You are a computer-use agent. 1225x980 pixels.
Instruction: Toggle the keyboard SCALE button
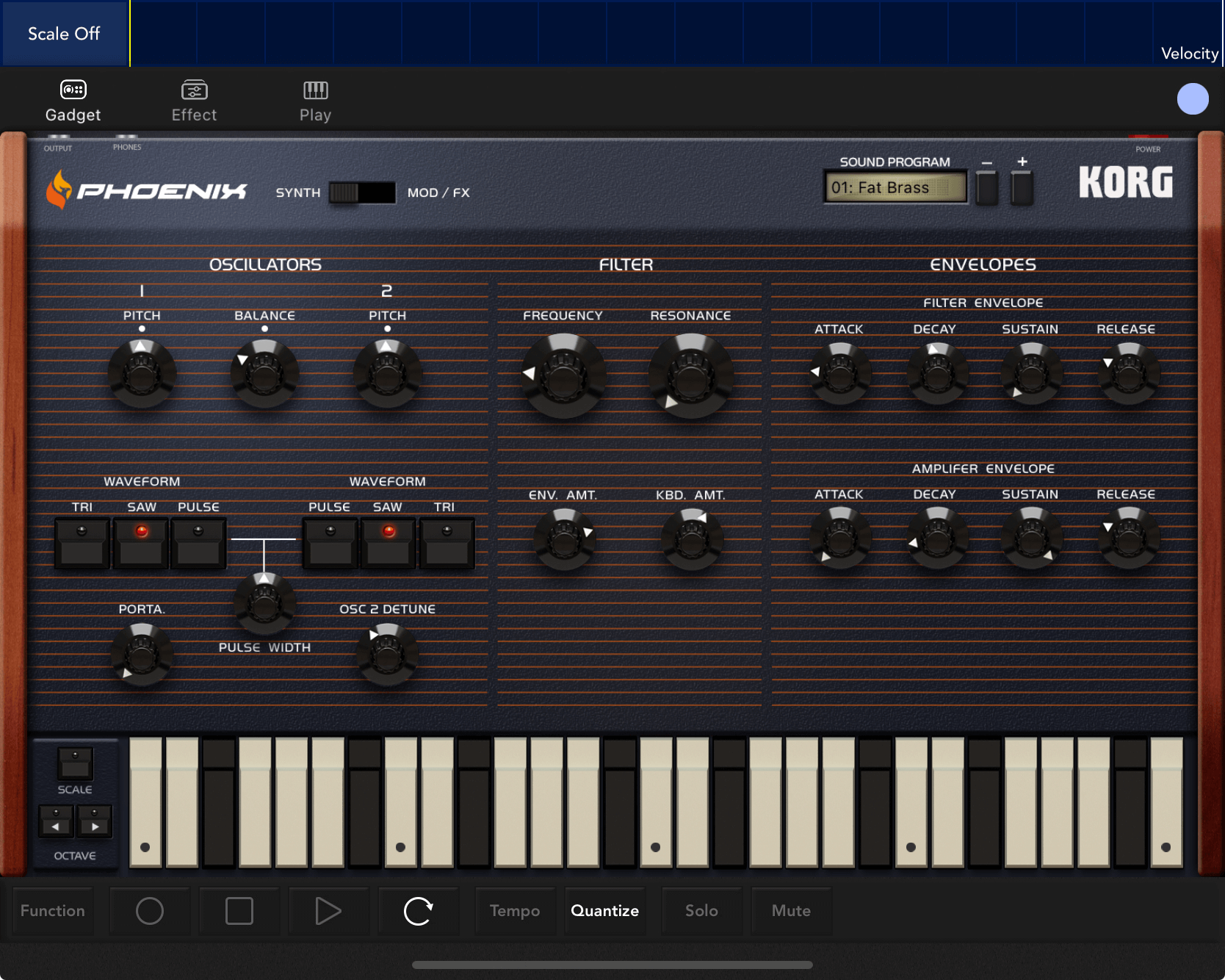(x=75, y=764)
